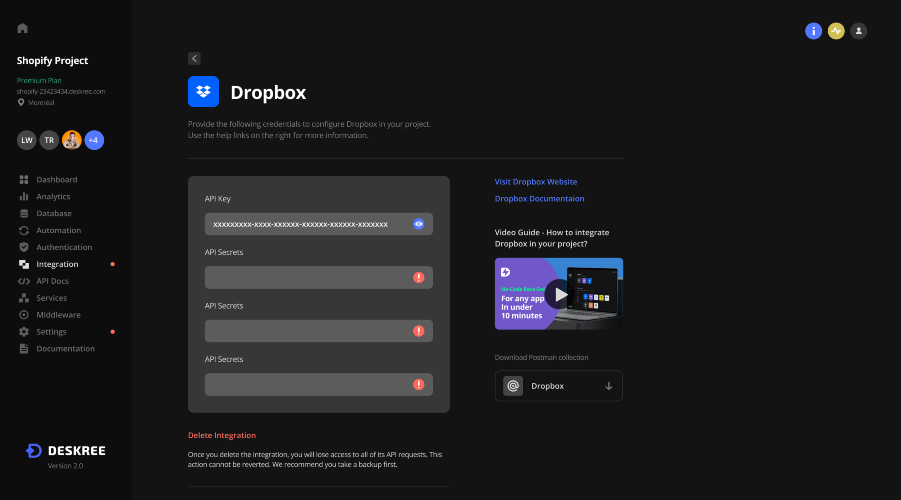Go to Analytics in the sidebar

click(53, 197)
